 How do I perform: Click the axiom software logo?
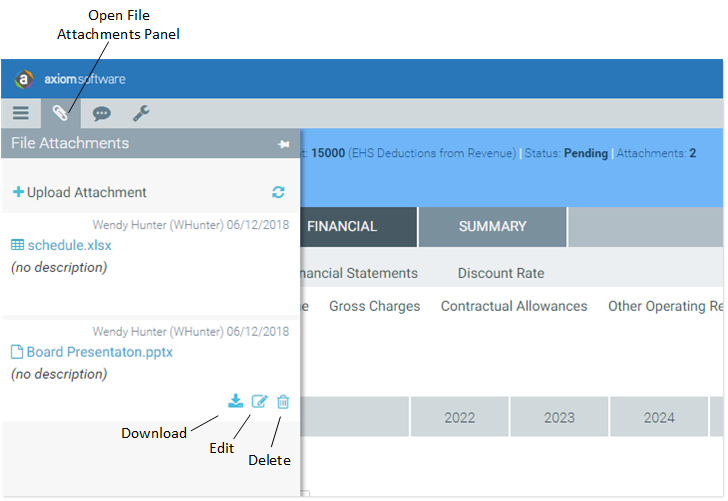tap(70, 79)
